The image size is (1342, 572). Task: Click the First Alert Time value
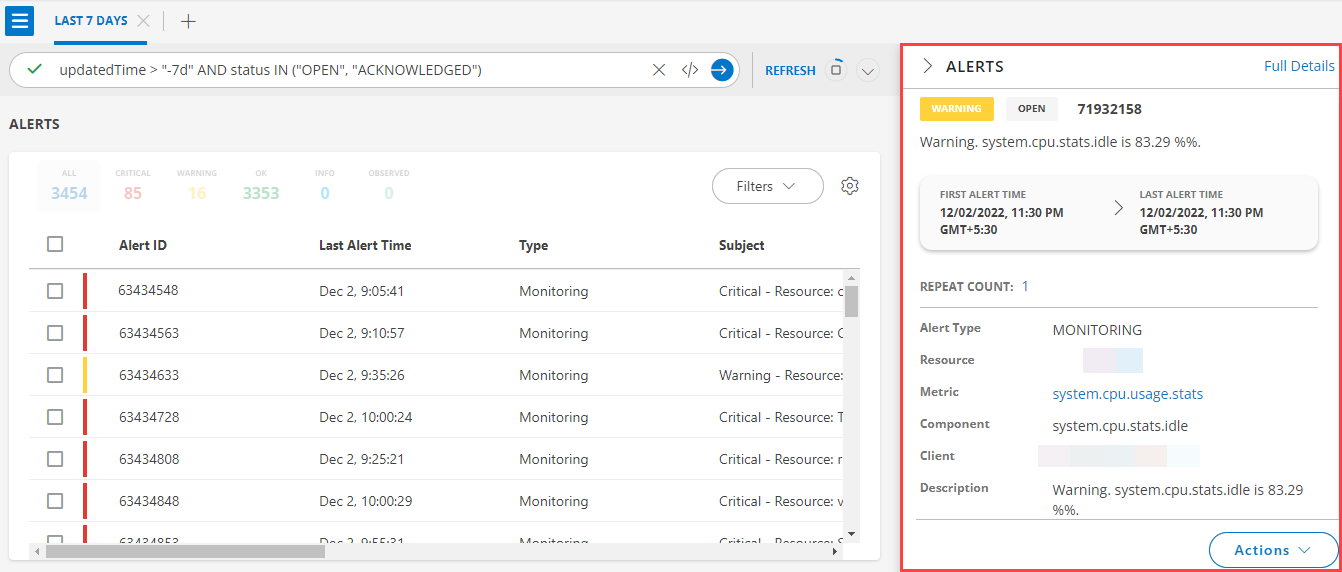pos(1001,221)
